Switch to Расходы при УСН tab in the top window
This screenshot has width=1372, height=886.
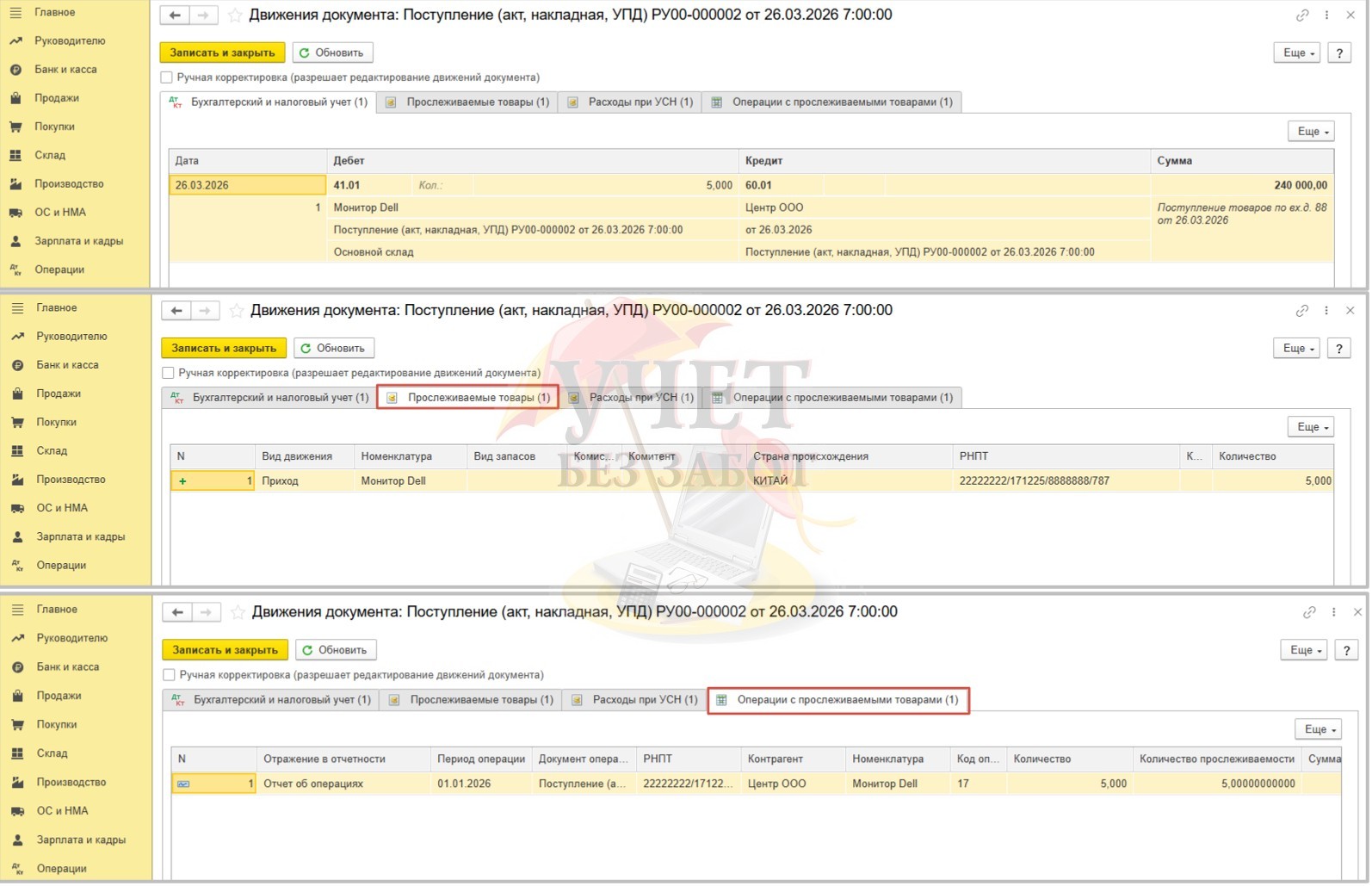point(630,102)
